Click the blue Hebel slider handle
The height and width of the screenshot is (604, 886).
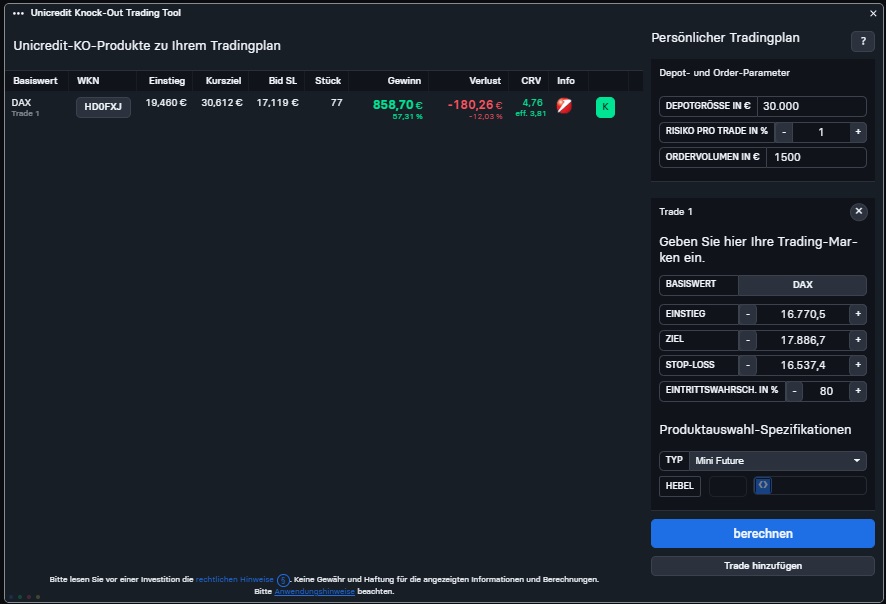(x=763, y=485)
